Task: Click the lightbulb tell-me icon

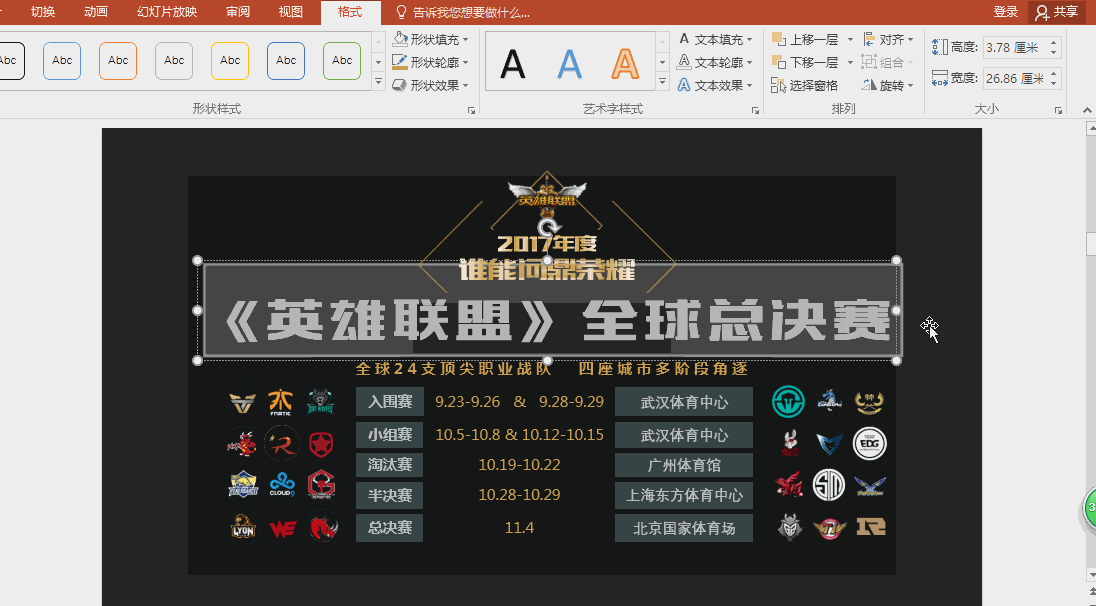Action: tap(401, 12)
